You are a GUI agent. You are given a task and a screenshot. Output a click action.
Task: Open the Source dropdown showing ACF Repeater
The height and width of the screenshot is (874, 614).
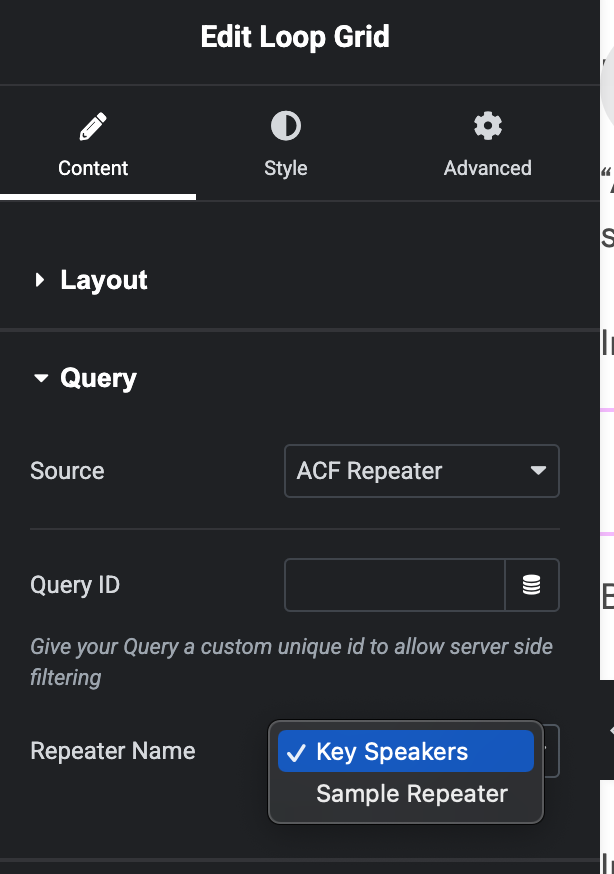pos(421,471)
